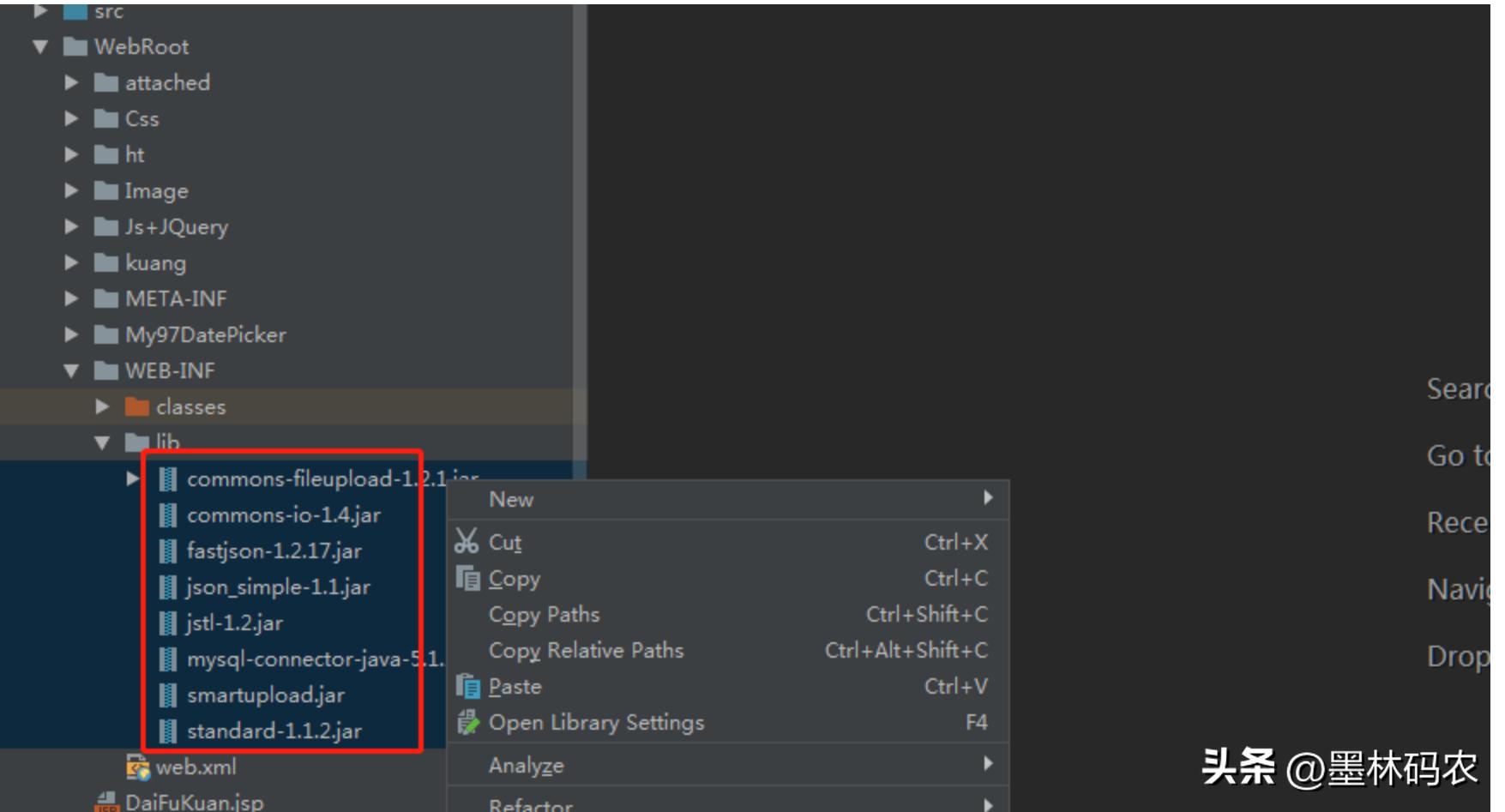Click the mysql-connector-java jar archive icon
Image resolution: width=1505 pixels, height=812 pixels.
click(x=169, y=659)
